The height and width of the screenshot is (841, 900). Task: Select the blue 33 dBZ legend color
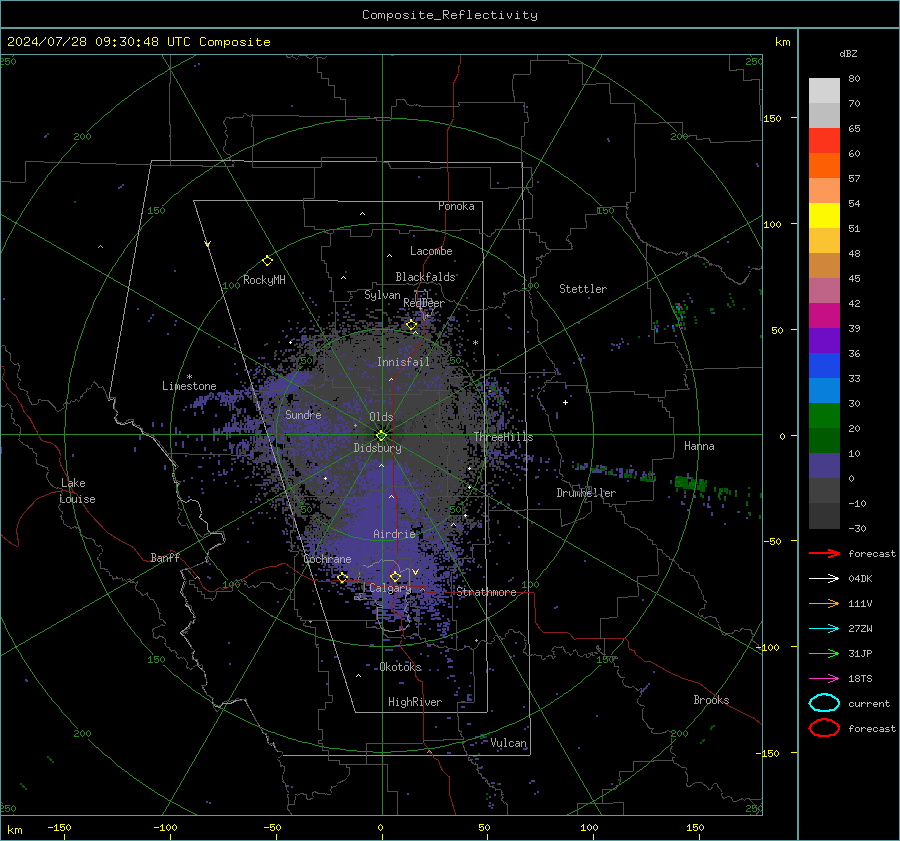(x=824, y=365)
